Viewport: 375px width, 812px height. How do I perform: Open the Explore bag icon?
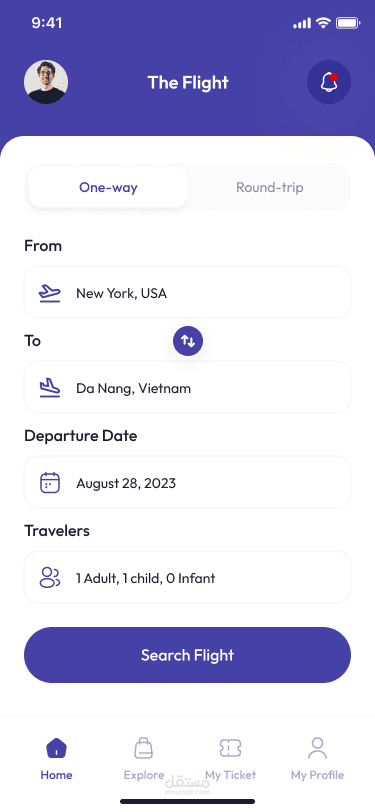pos(143,748)
